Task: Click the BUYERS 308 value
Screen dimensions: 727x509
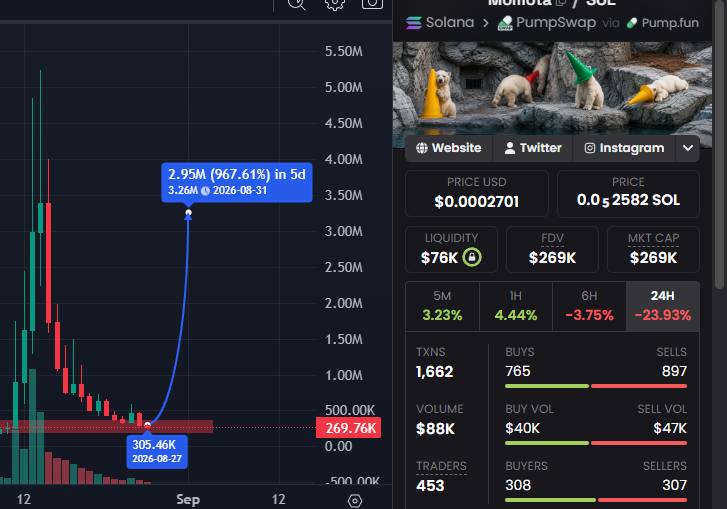Action: click(518, 485)
